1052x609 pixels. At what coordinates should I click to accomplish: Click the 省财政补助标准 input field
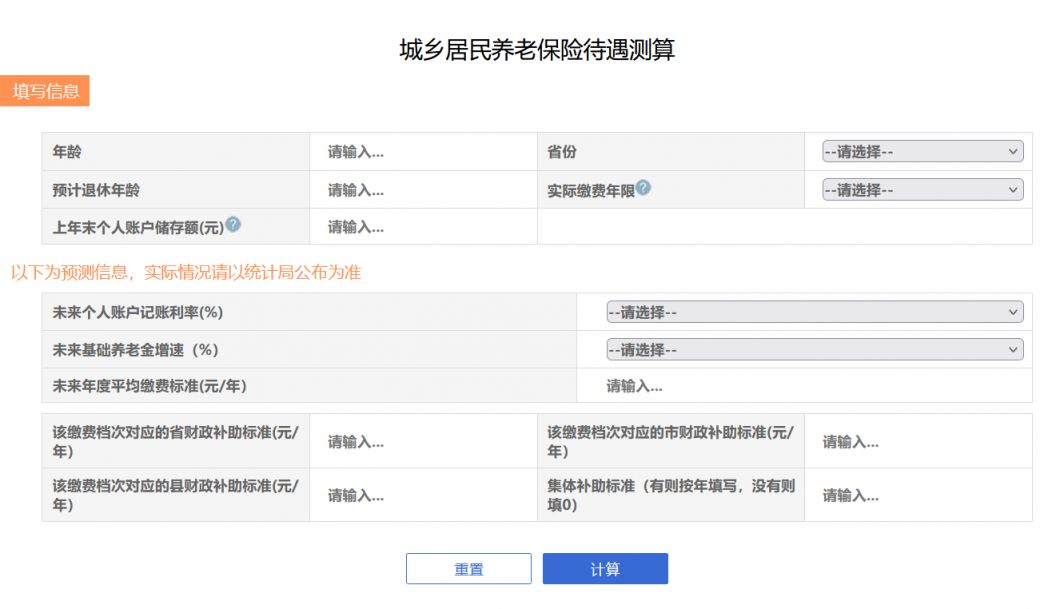pyautogui.click(x=420, y=440)
